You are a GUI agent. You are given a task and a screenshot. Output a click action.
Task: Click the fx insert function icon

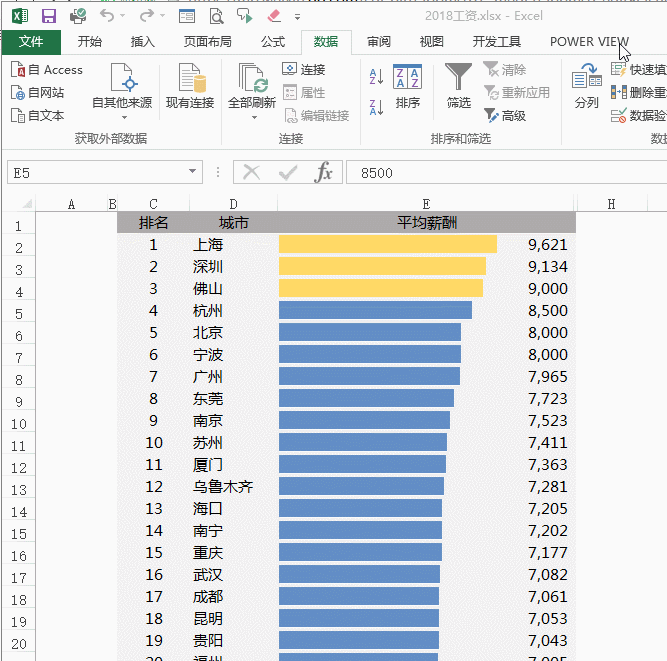click(323, 173)
